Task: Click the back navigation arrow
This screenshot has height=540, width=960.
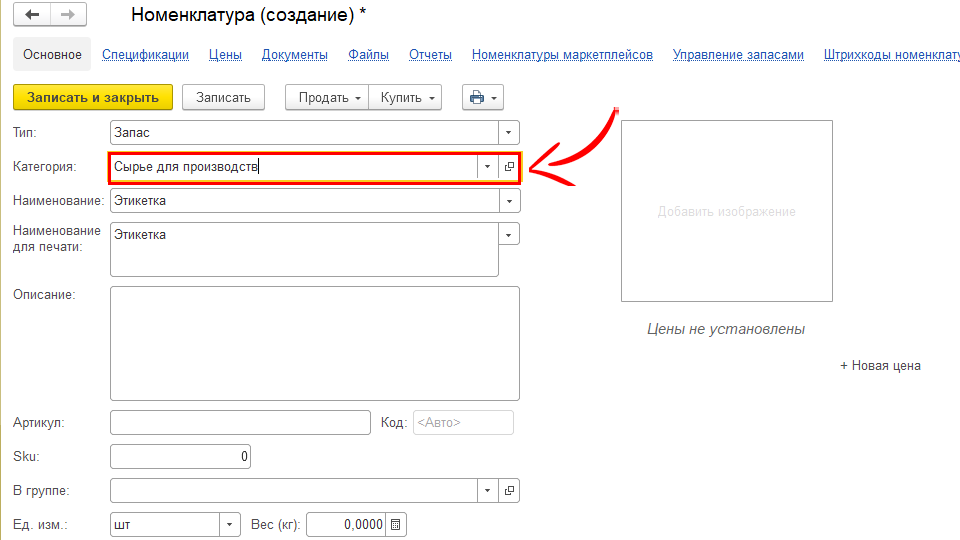Action: click(32, 16)
